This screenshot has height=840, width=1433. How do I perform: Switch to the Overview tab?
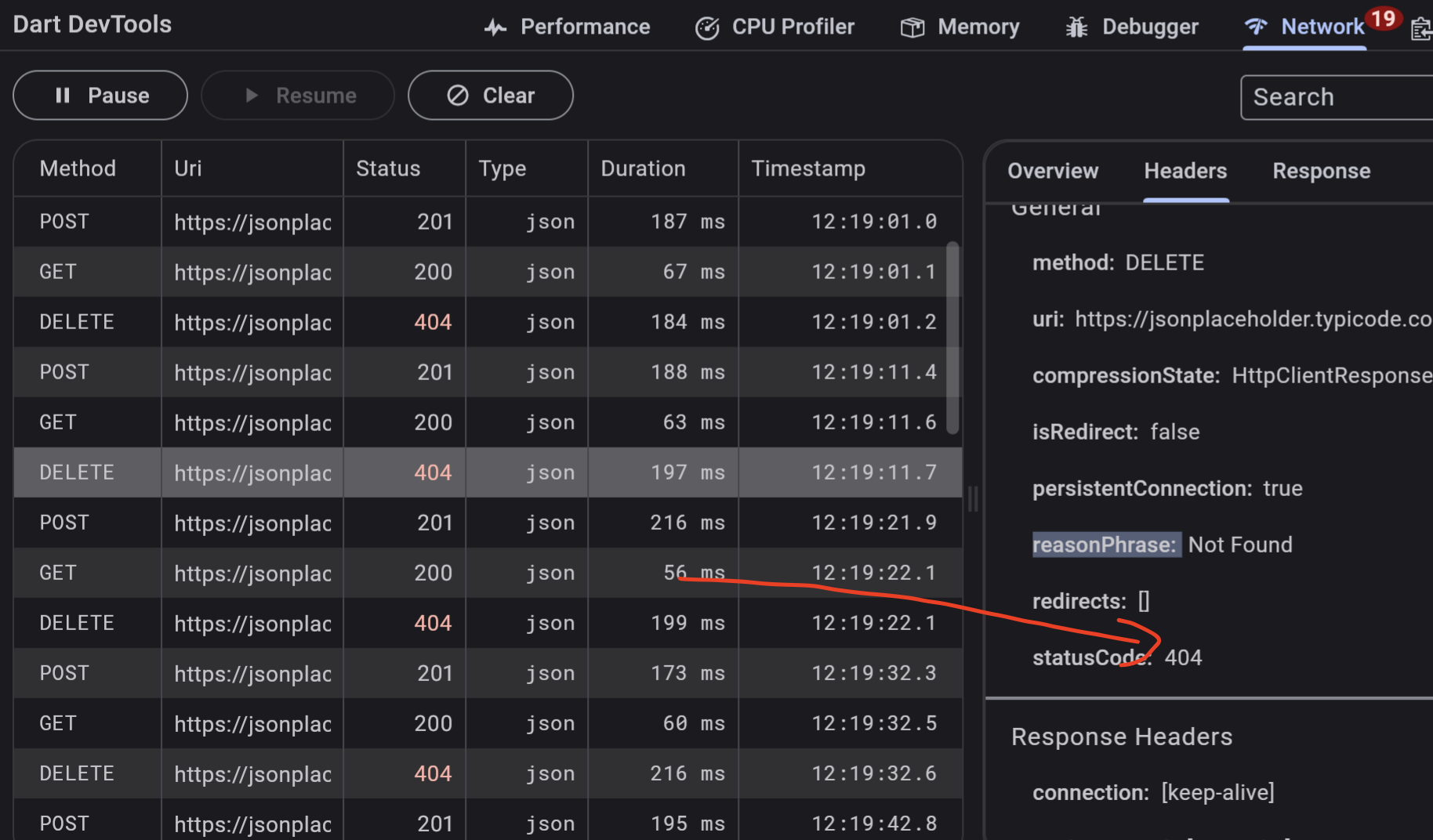(1052, 171)
